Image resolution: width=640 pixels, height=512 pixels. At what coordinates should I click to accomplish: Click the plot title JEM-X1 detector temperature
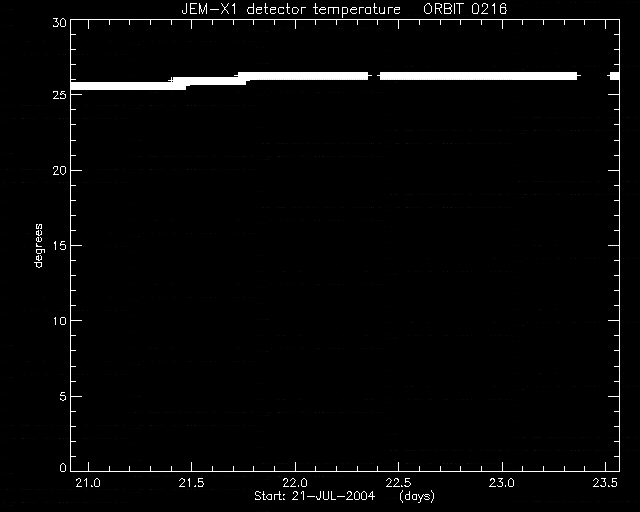pos(291,9)
